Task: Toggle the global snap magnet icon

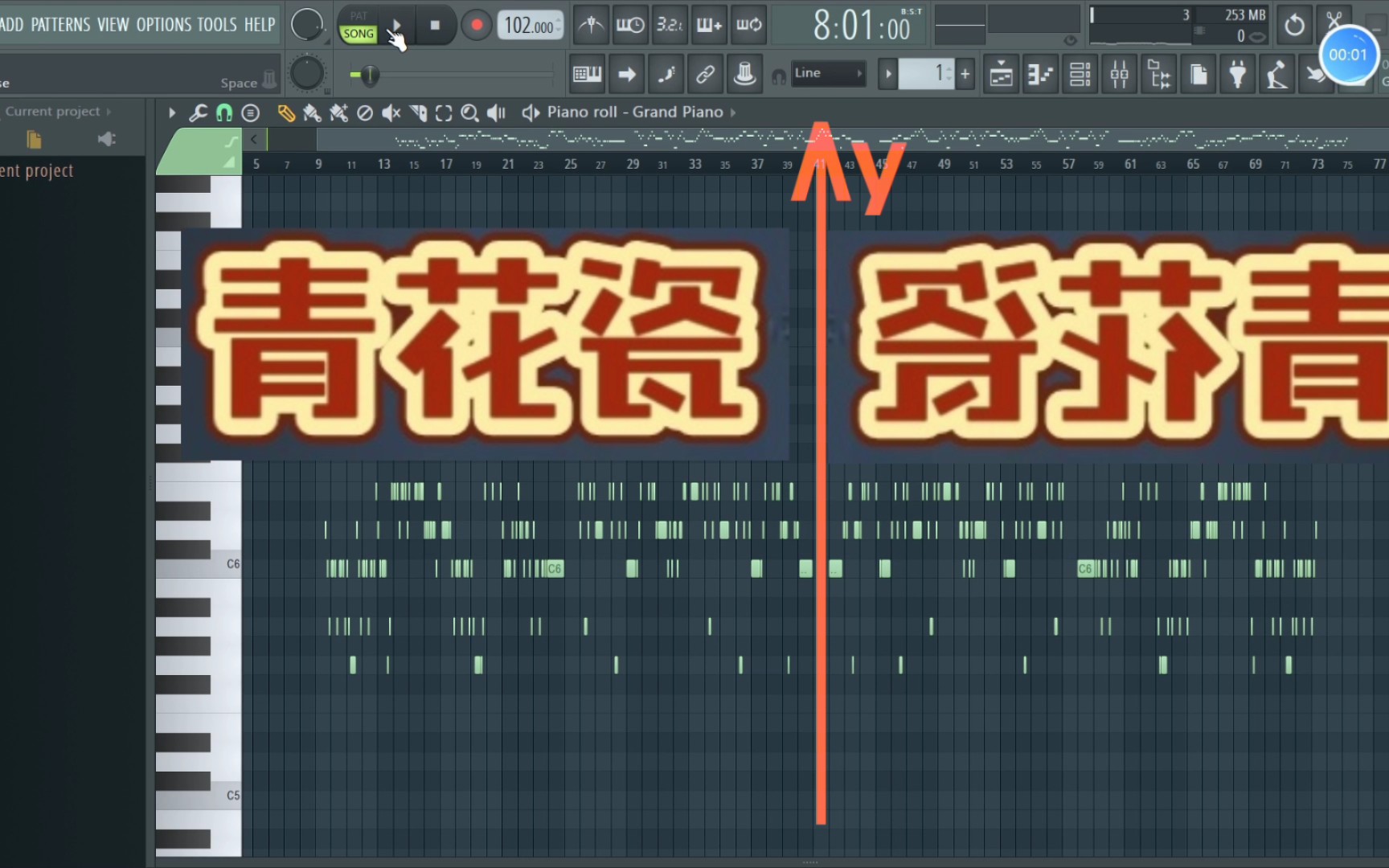Action: (778, 76)
